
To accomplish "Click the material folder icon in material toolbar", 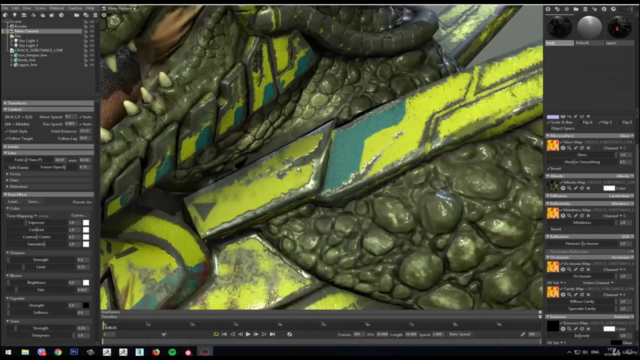I will (576, 9).
